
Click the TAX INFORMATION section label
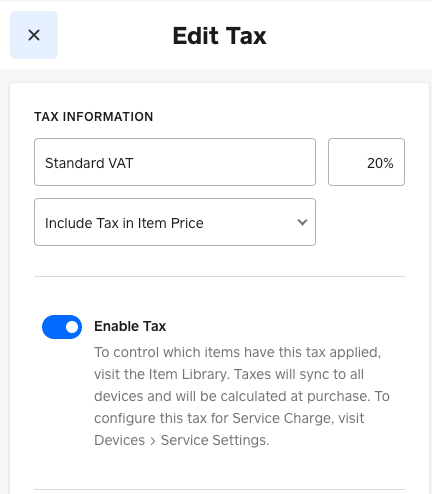coord(94,117)
